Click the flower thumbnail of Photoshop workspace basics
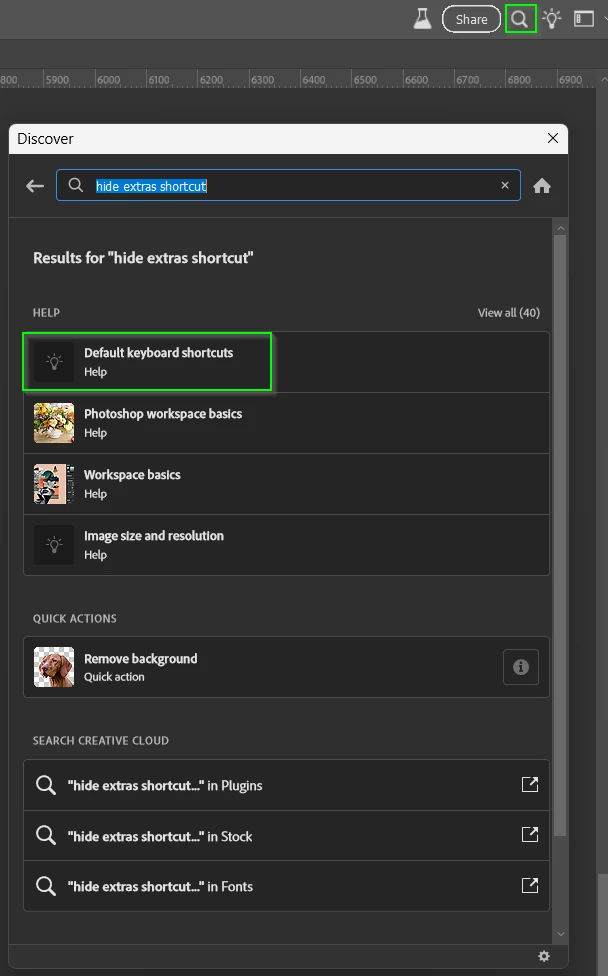 click(54, 423)
